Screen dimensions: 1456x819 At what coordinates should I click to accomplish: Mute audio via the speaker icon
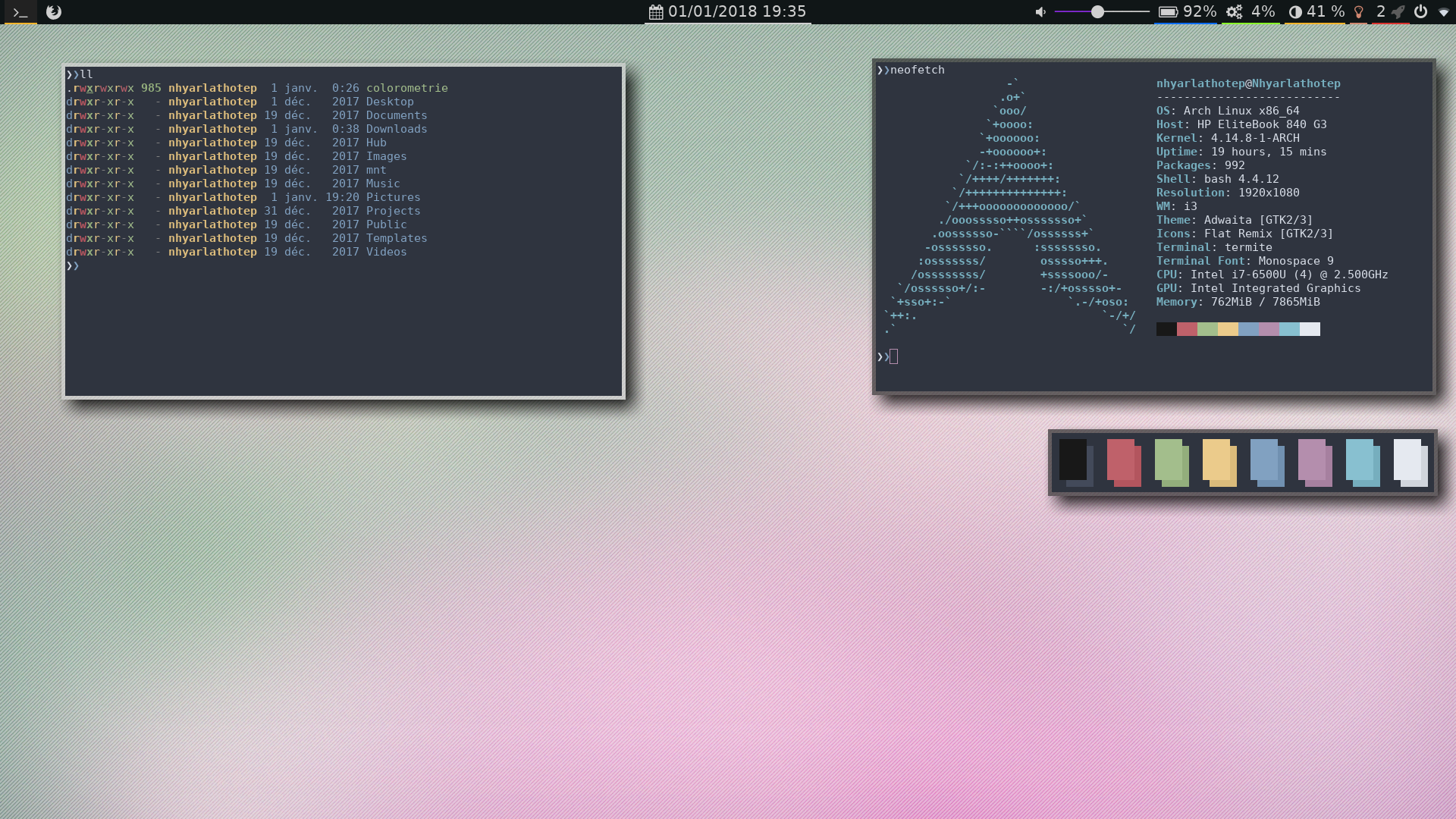pyautogui.click(x=1040, y=12)
